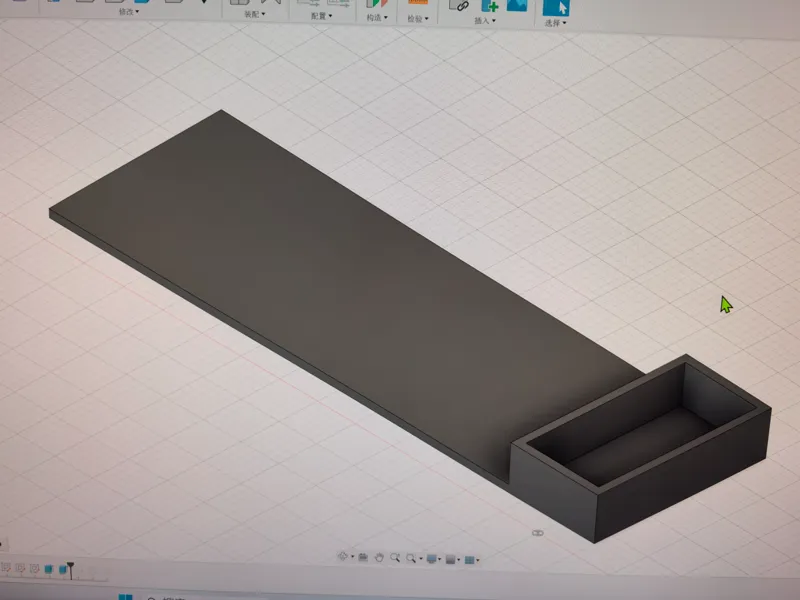Open the 选择 (Select) dropdown menu
This screenshot has height=600, width=800.
(x=555, y=23)
